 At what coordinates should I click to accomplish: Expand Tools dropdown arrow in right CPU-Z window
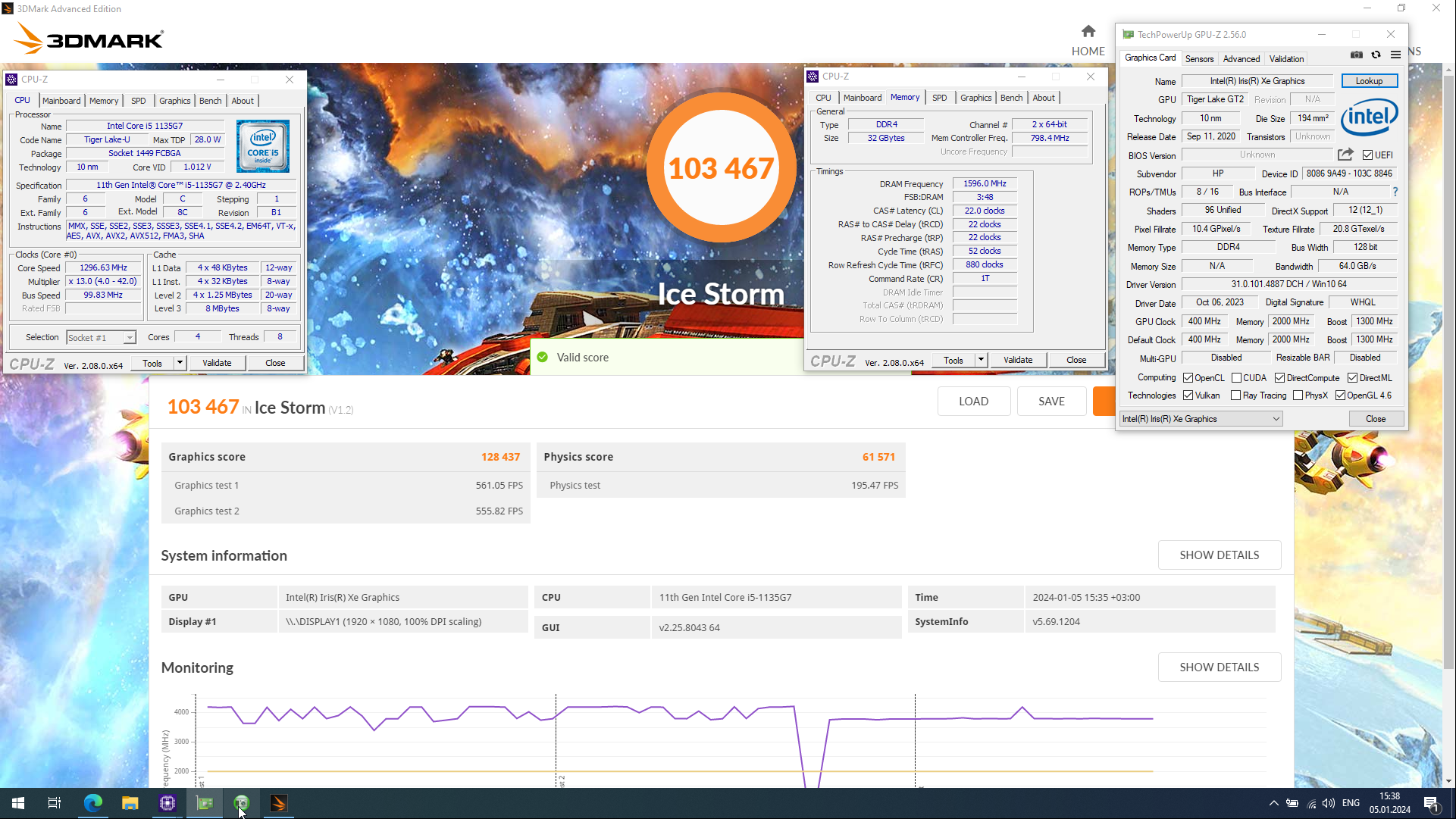point(981,360)
